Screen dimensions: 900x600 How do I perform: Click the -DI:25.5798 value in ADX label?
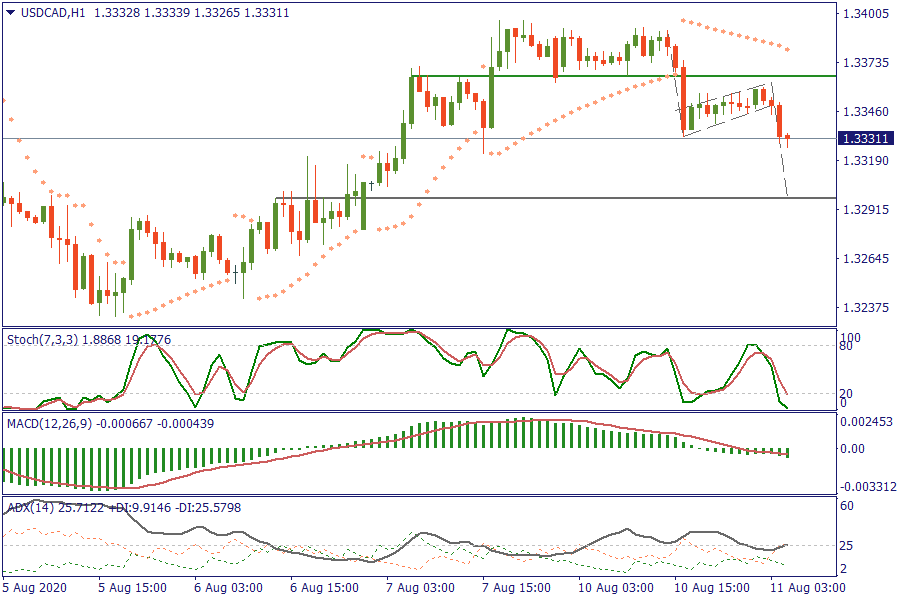[208, 508]
